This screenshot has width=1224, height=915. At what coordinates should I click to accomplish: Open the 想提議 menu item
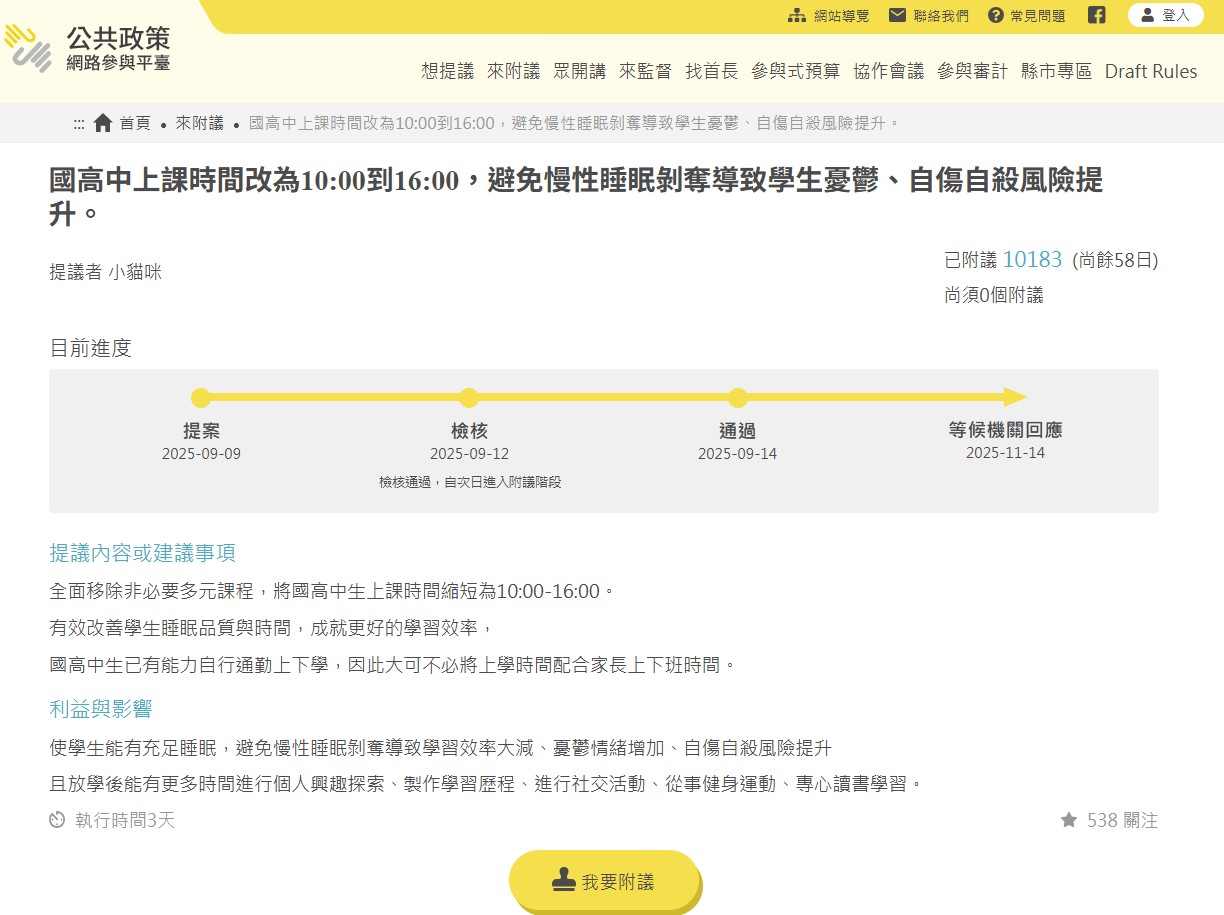coord(447,71)
